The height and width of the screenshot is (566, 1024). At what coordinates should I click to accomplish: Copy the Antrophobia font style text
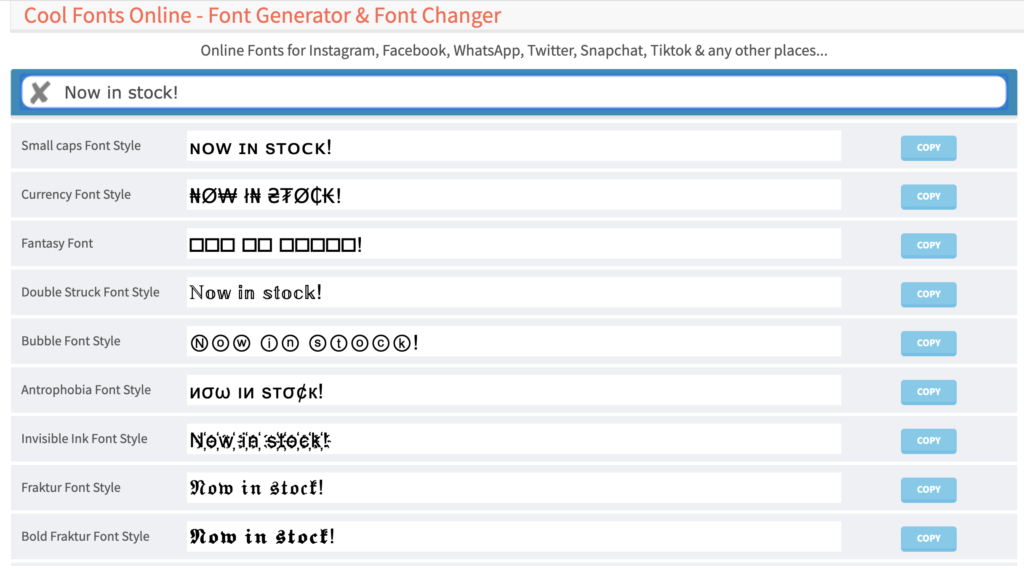[x=928, y=392]
